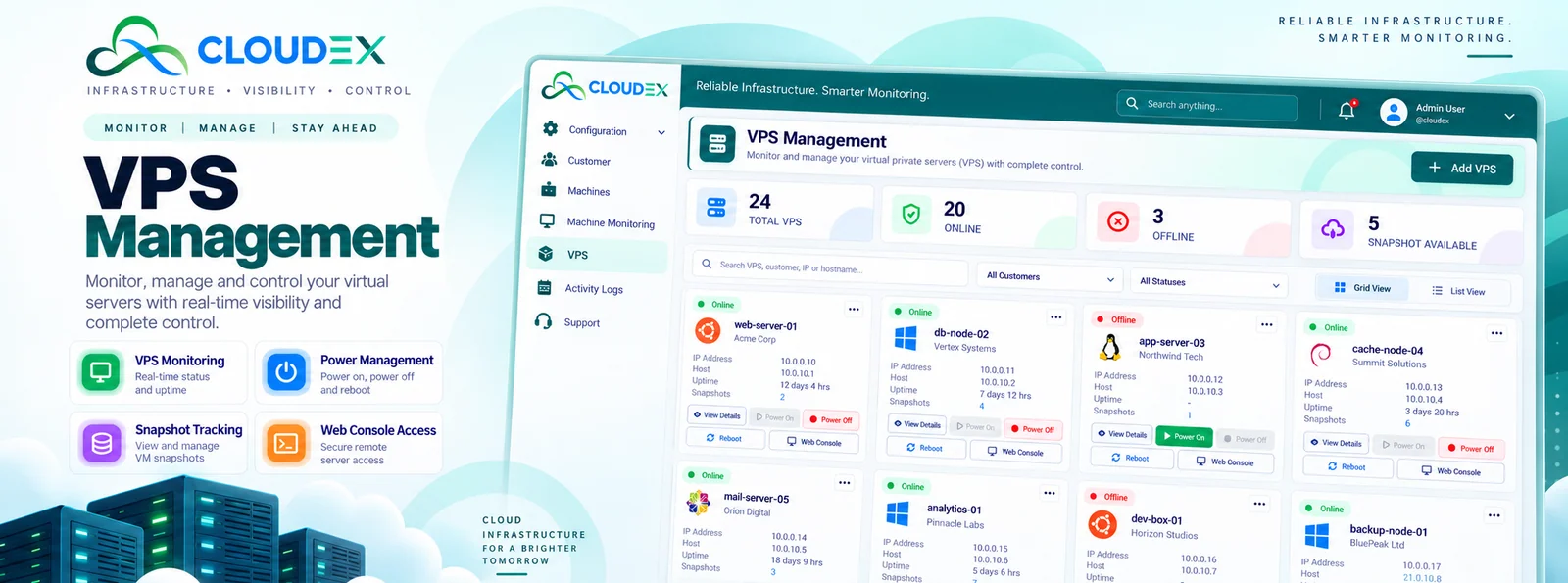Image resolution: width=1568 pixels, height=583 pixels.
Task: Click the Machines sidebar icon
Action: click(x=549, y=190)
